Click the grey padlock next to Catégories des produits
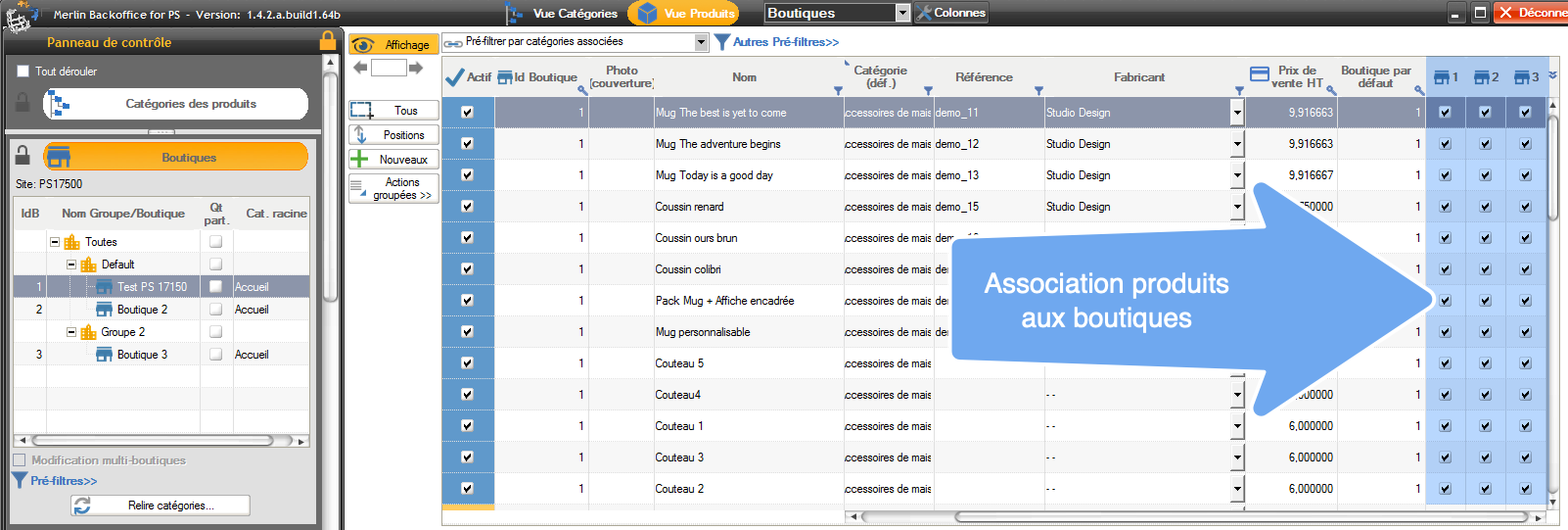Viewport: 1568px width, 530px height. [x=23, y=102]
